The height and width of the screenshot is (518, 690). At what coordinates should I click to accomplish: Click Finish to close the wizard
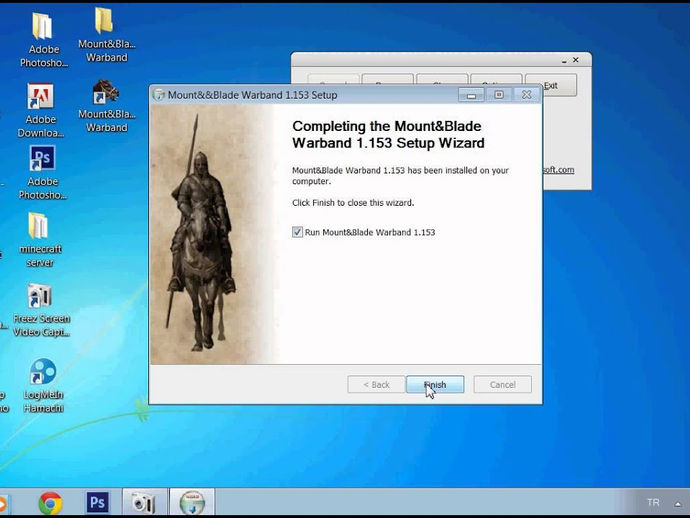pyautogui.click(x=435, y=385)
